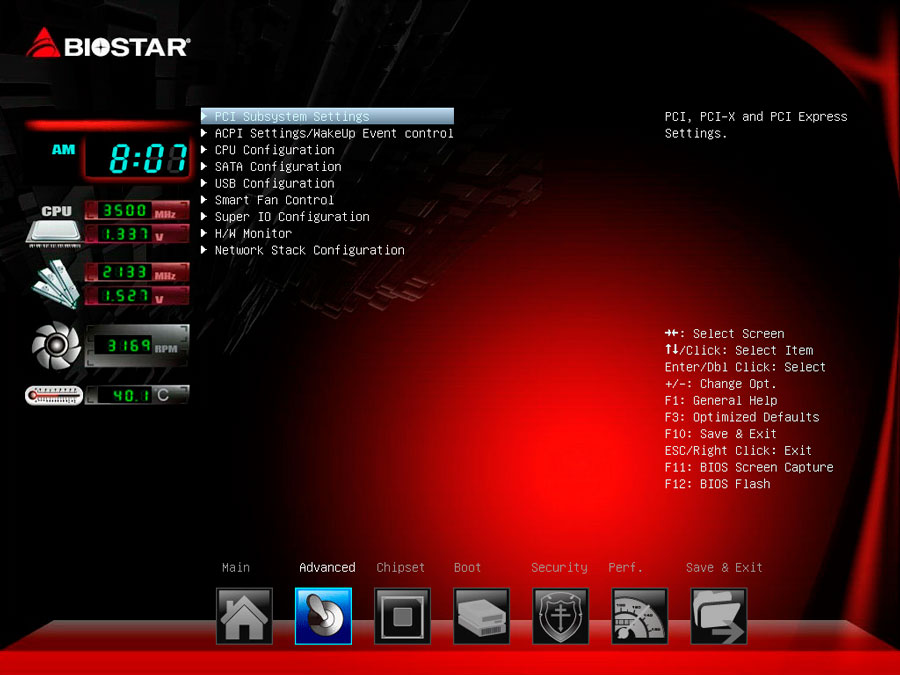Open SATA Configuration submenu
This screenshot has height=675, width=900.
(271, 166)
